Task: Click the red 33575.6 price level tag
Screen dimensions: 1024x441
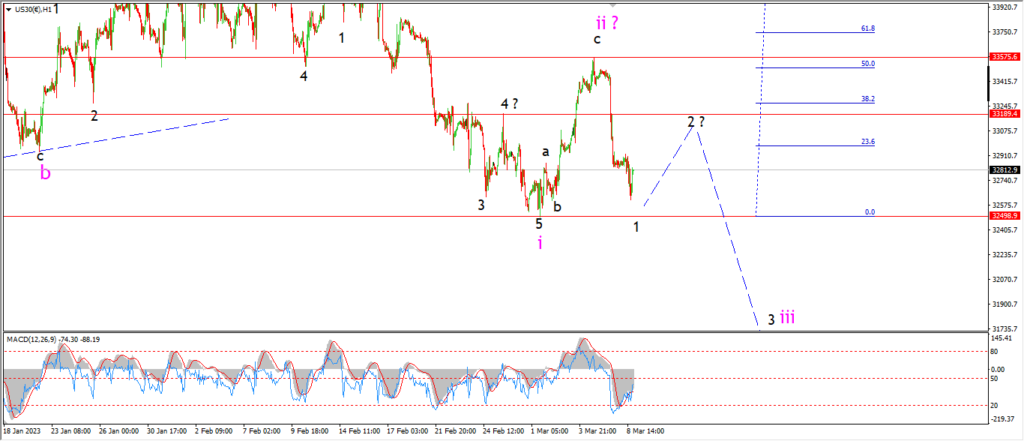Action: click(x=1006, y=57)
